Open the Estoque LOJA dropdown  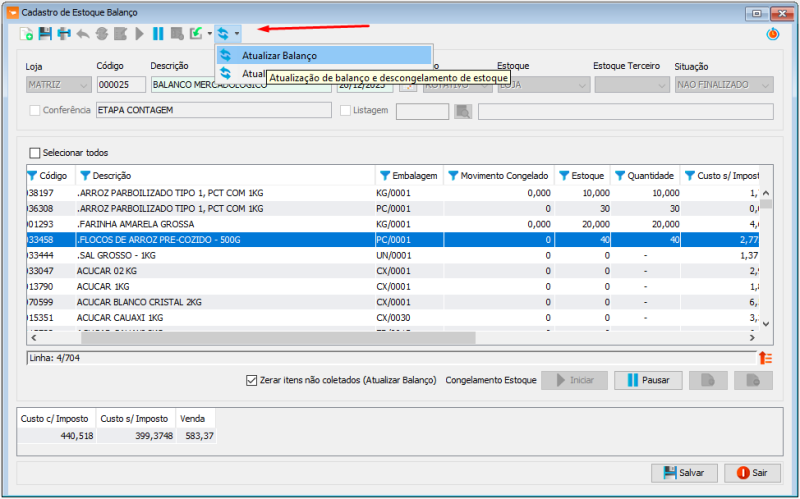[x=544, y=85]
